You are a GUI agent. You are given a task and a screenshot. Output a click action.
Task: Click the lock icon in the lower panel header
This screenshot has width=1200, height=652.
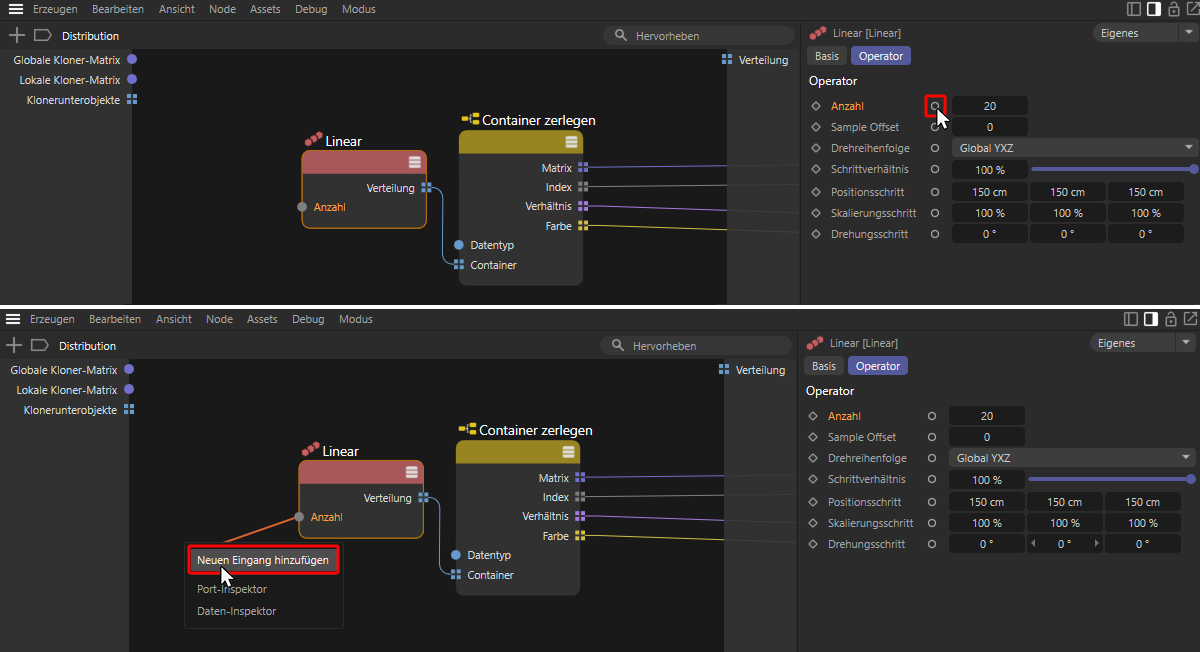1170,319
